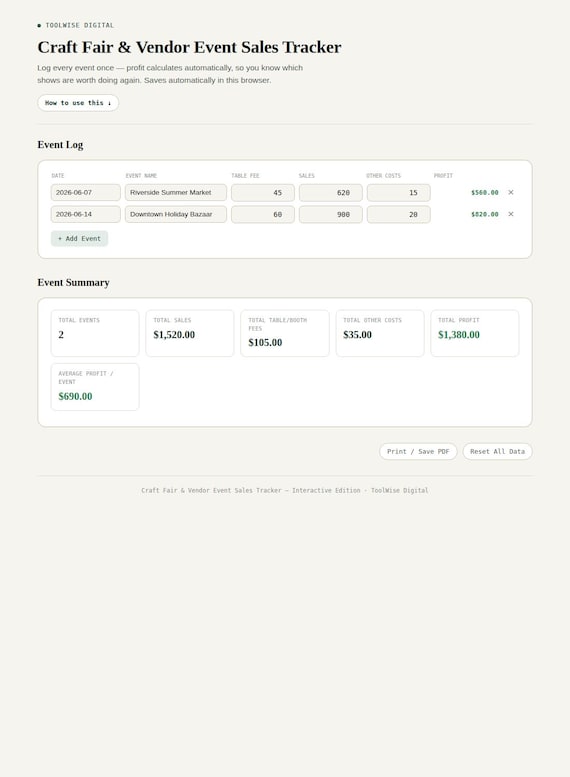Image resolution: width=570 pixels, height=777 pixels.
Task: Click the Table Fee column header
Action: (x=245, y=175)
